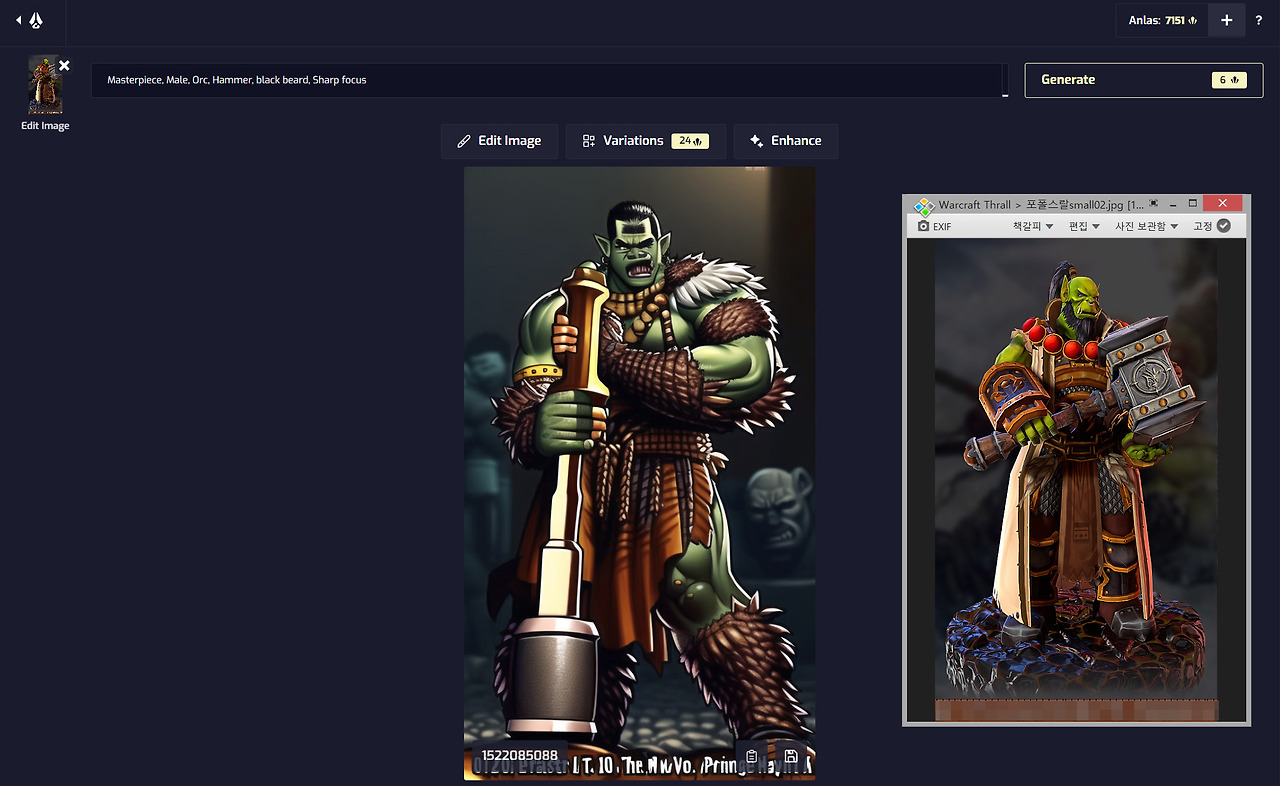Toggle fullscreen icon in viewer title bar
The height and width of the screenshot is (786, 1280).
point(1153,203)
